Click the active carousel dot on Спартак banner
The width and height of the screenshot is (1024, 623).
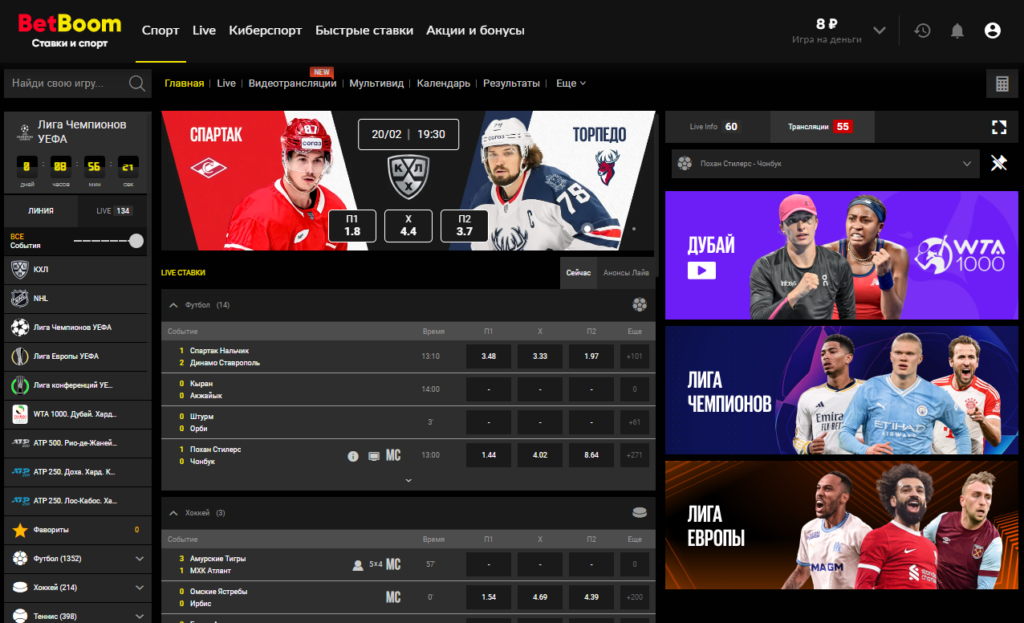[587, 229]
